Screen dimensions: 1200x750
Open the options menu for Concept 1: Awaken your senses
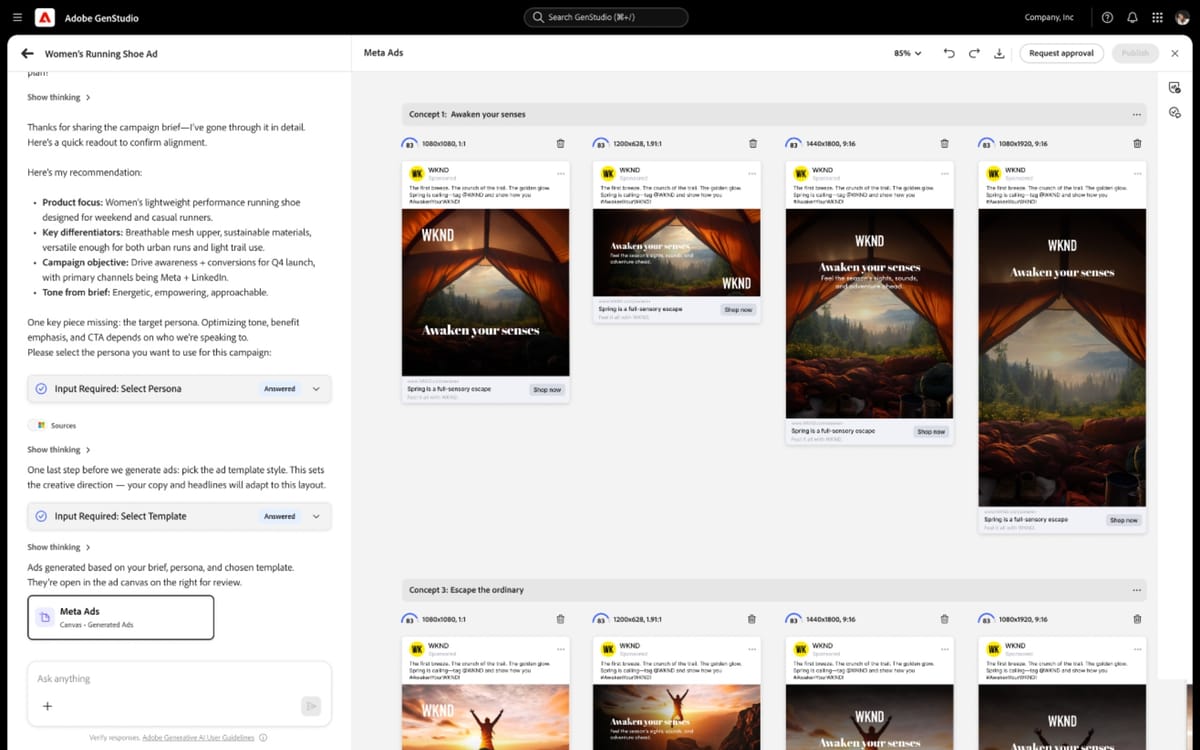pyautogui.click(x=1136, y=114)
